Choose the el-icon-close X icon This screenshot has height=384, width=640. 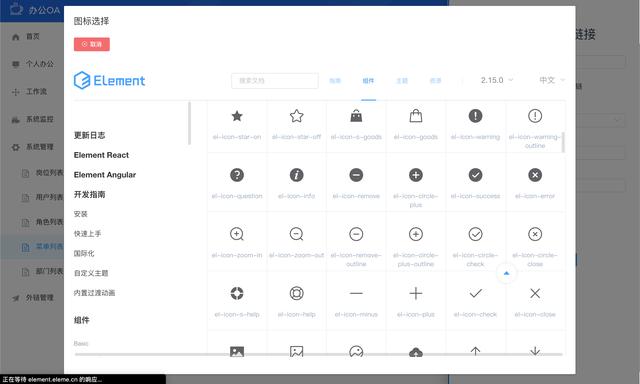coord(535,293)
